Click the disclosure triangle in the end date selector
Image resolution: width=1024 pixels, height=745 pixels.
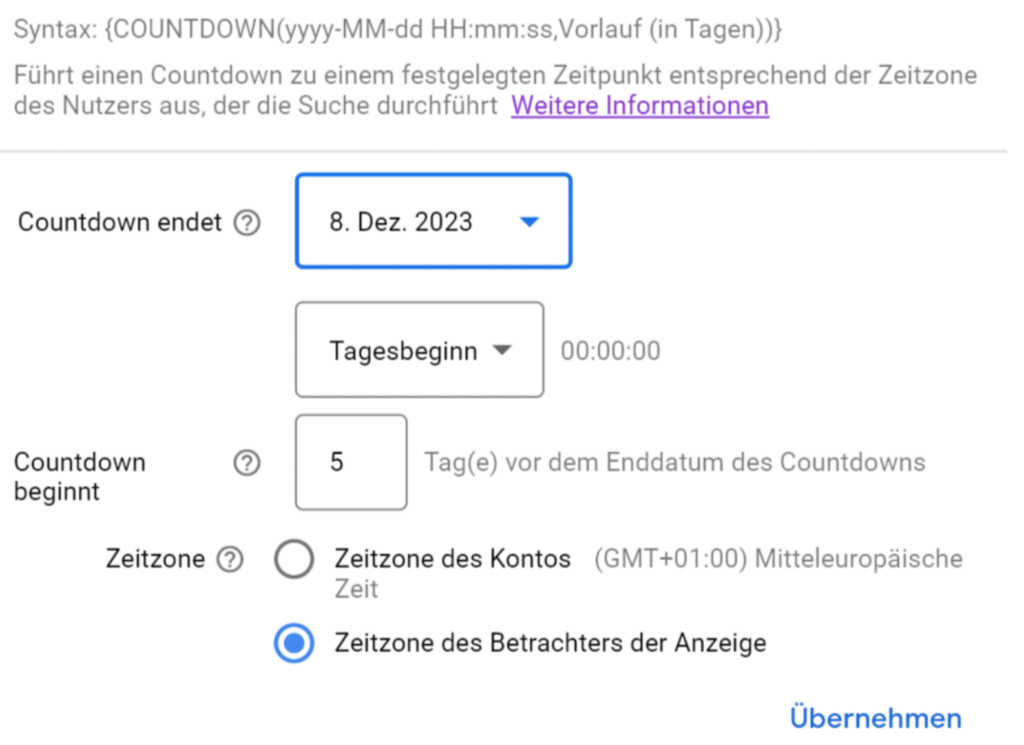[x=531, y=221]
